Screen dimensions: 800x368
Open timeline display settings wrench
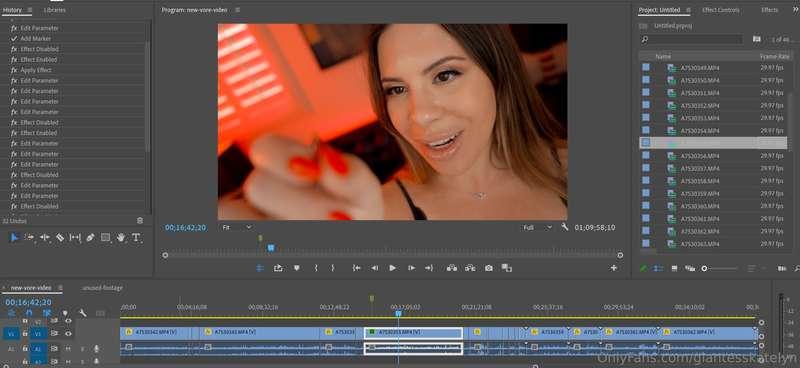click(x=83, y=313)
